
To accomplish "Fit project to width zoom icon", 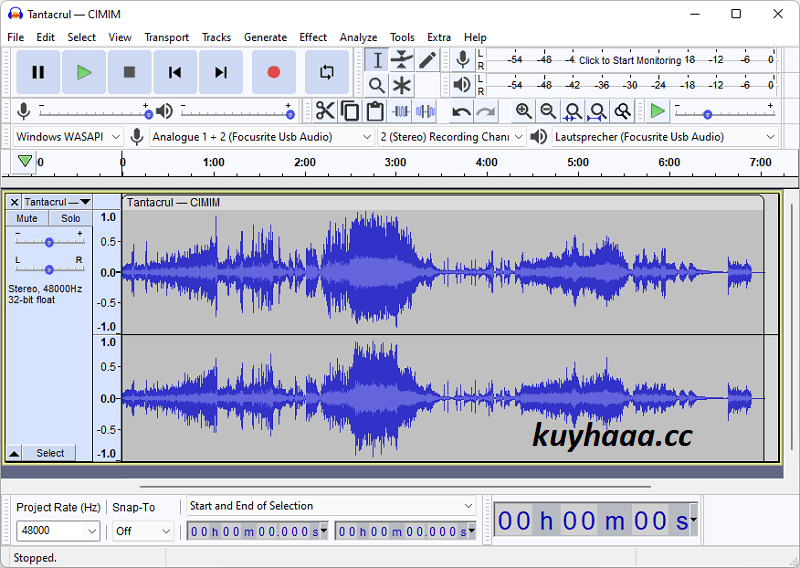I will click(598, 111).
